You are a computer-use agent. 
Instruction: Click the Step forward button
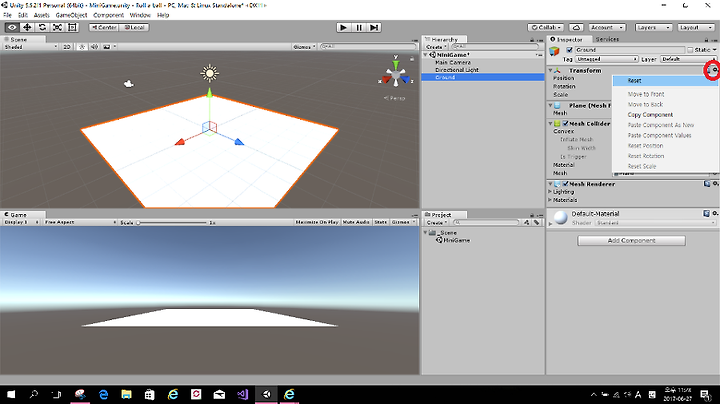pos(374,28)
